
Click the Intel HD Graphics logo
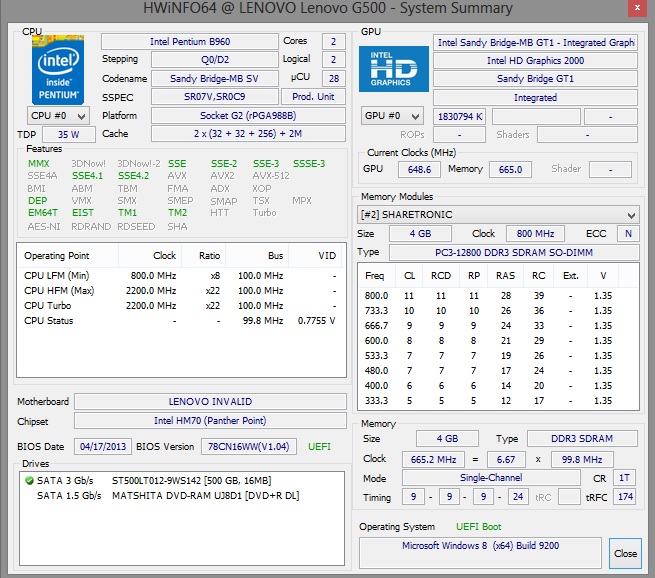394,65
